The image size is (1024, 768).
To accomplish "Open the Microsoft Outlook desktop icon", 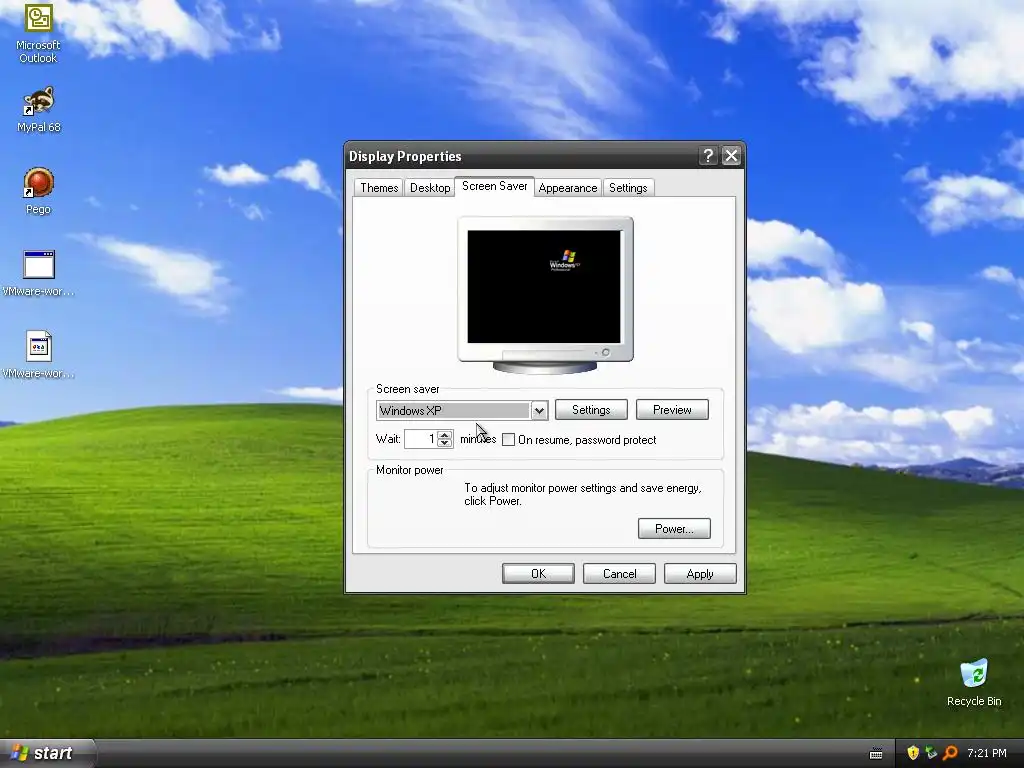I will tap(38, 33).
